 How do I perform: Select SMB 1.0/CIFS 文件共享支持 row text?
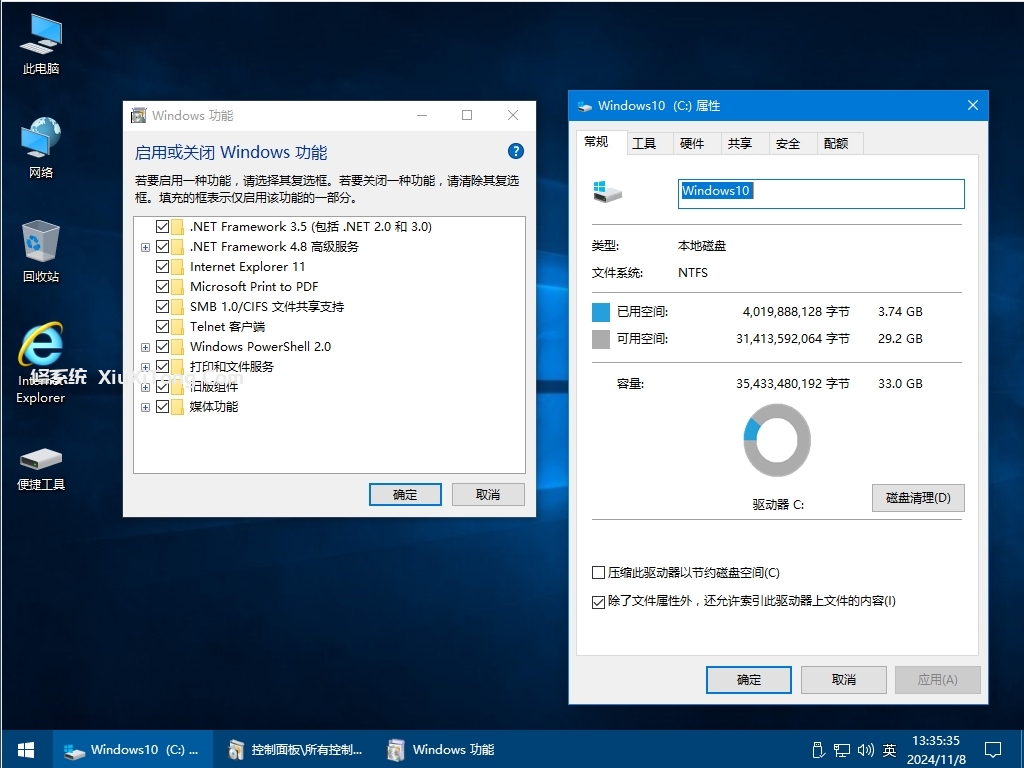(267, 307)
